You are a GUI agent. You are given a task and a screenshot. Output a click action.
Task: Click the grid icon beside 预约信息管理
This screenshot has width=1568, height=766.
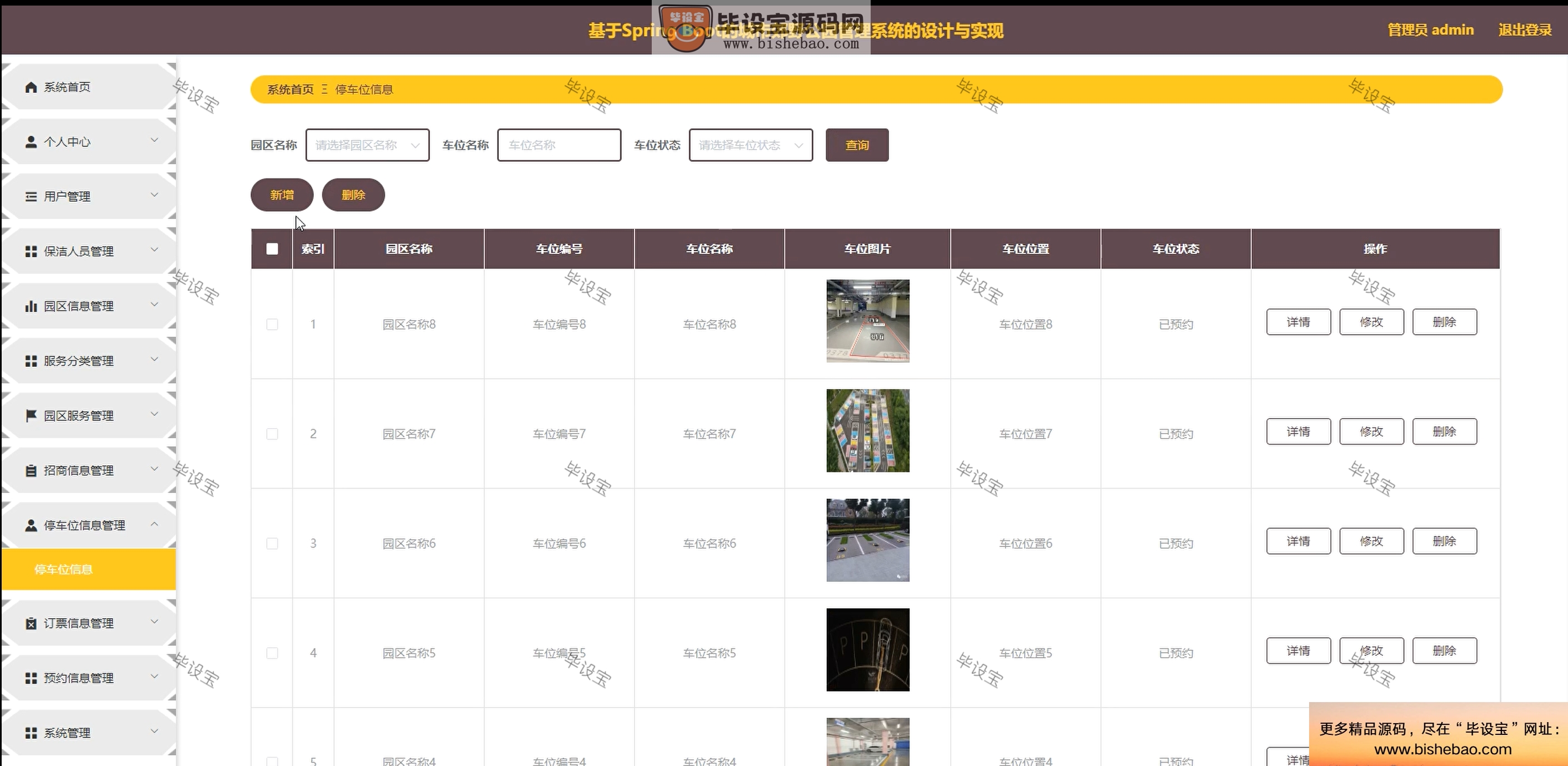(x=31, y=678)
